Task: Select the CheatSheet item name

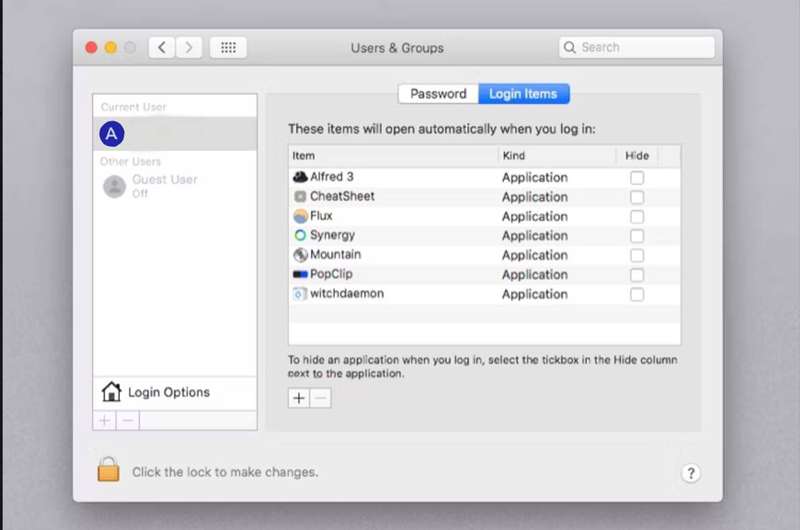Action: (x=342, y=196)
